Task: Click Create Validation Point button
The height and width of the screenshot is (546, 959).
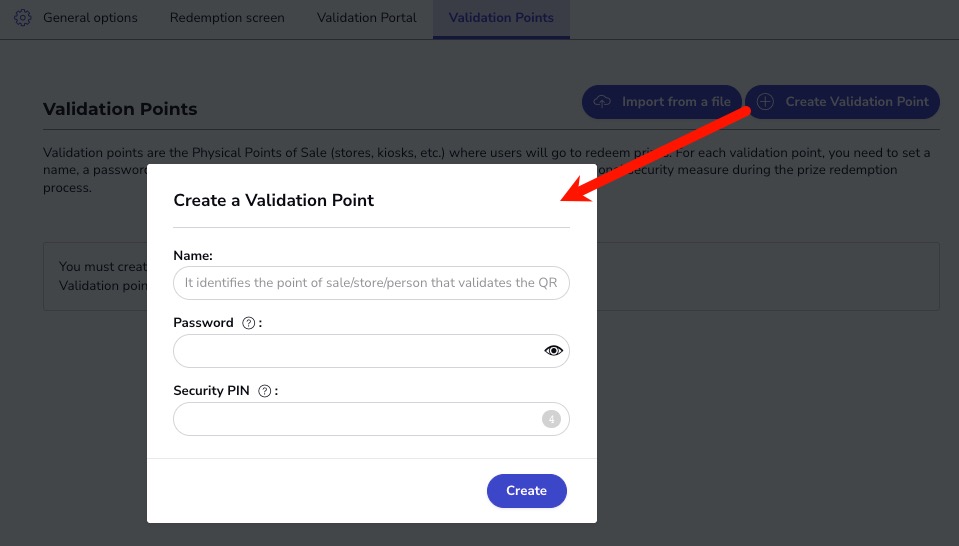Action: click(x=842, y=101)
